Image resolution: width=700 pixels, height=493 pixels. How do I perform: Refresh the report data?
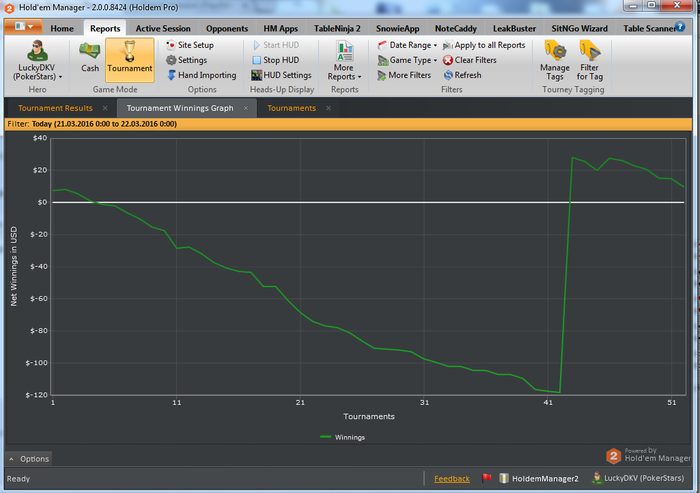[x=462, y=75]
